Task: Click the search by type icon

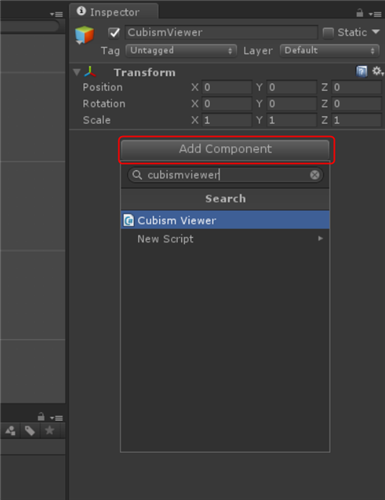Action: 10,431
